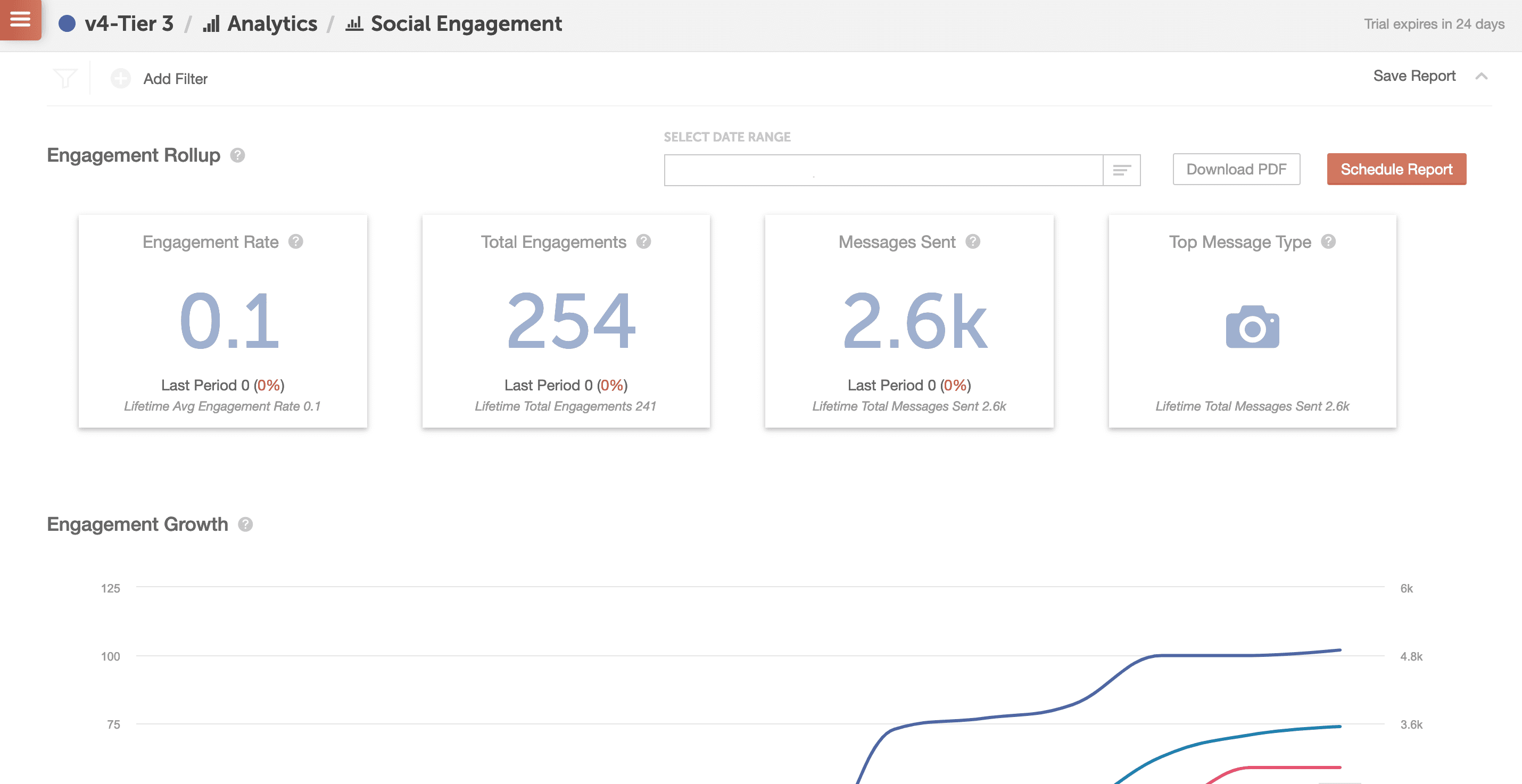This screenshot has height=784, width=1522.
Task: Click the Schedule Report button
Action: click(1396, 170)
